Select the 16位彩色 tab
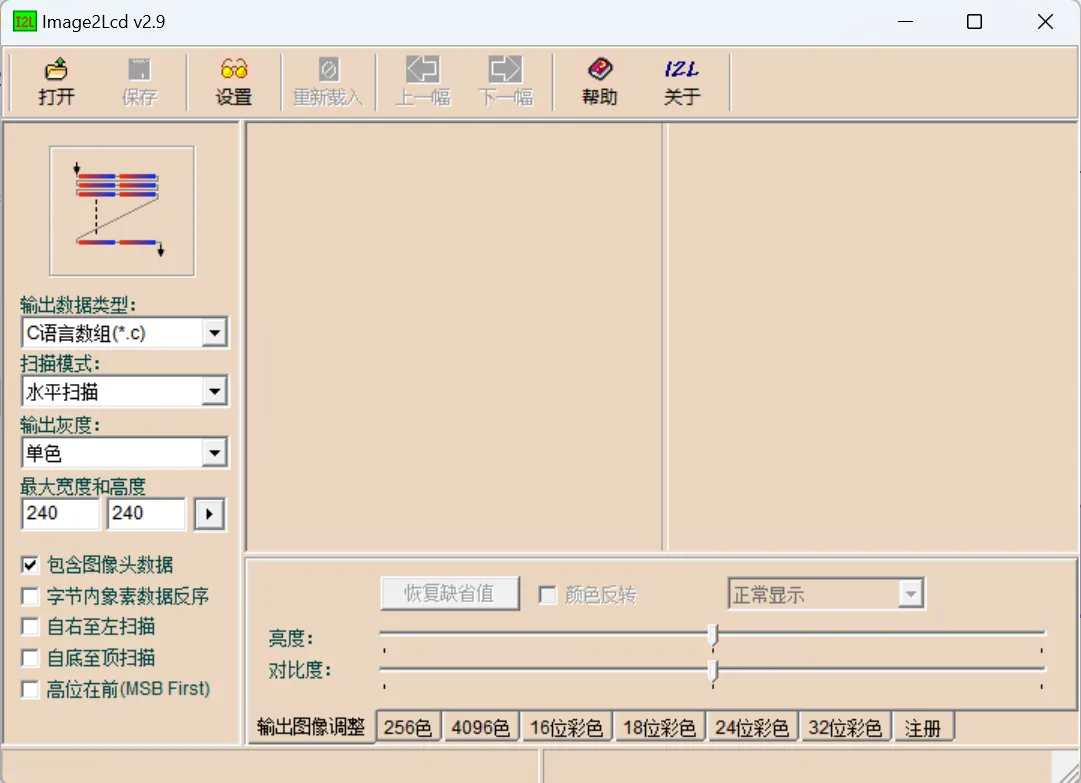Screen dimensions: 1081x783 [566, 728]
